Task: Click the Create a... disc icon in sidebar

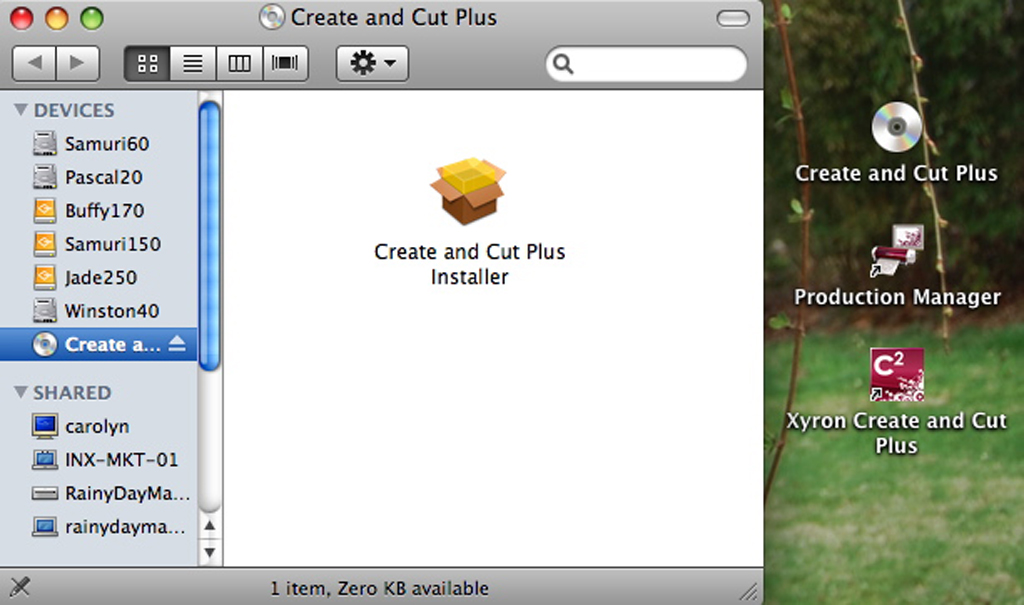Action: tap(44, 344)
